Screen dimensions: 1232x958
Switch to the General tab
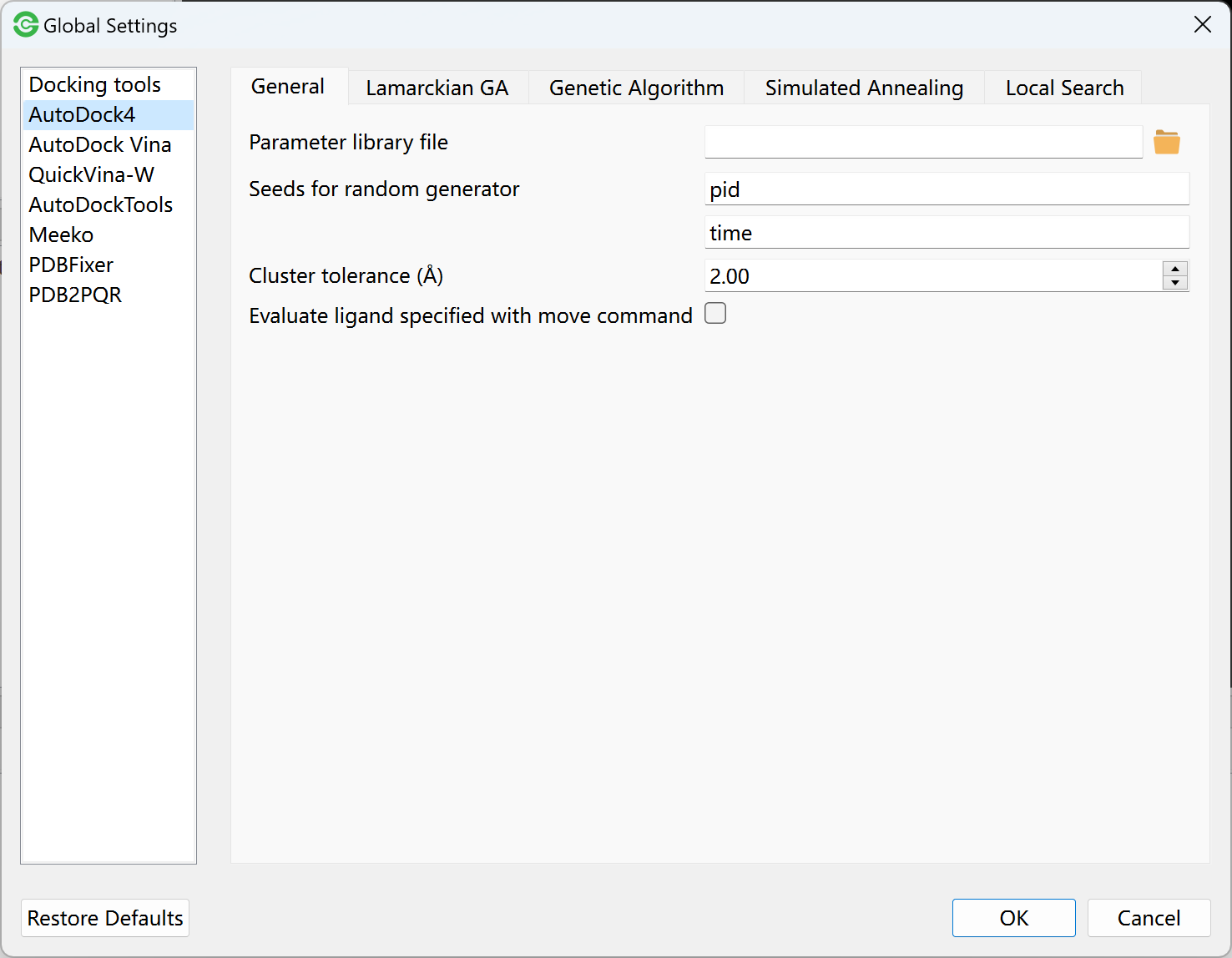[x=289, y=87]
